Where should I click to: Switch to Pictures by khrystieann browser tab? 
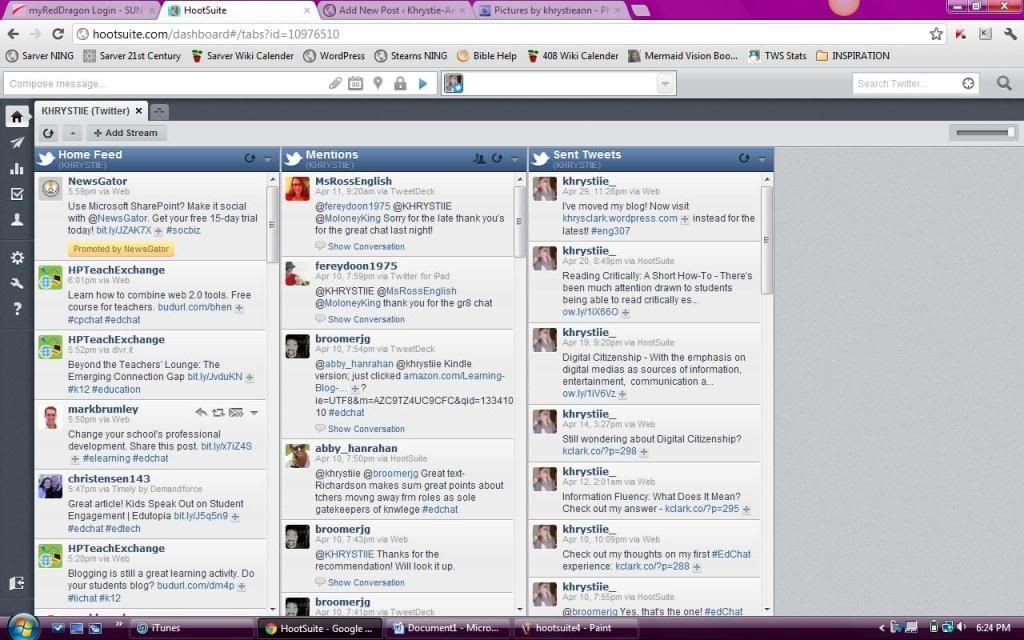point(551,10)
